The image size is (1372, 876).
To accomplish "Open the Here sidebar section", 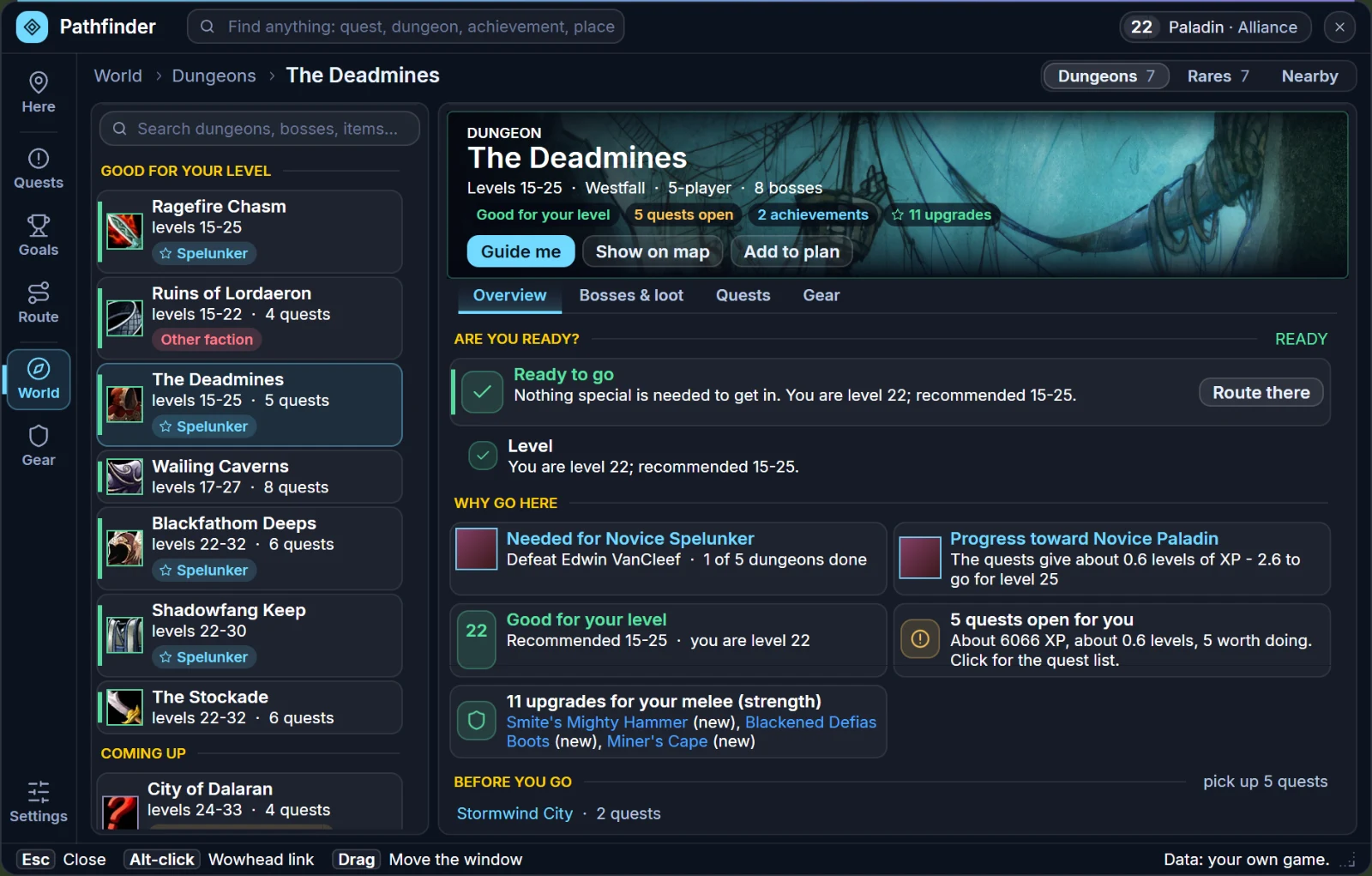I will point(39,93).
